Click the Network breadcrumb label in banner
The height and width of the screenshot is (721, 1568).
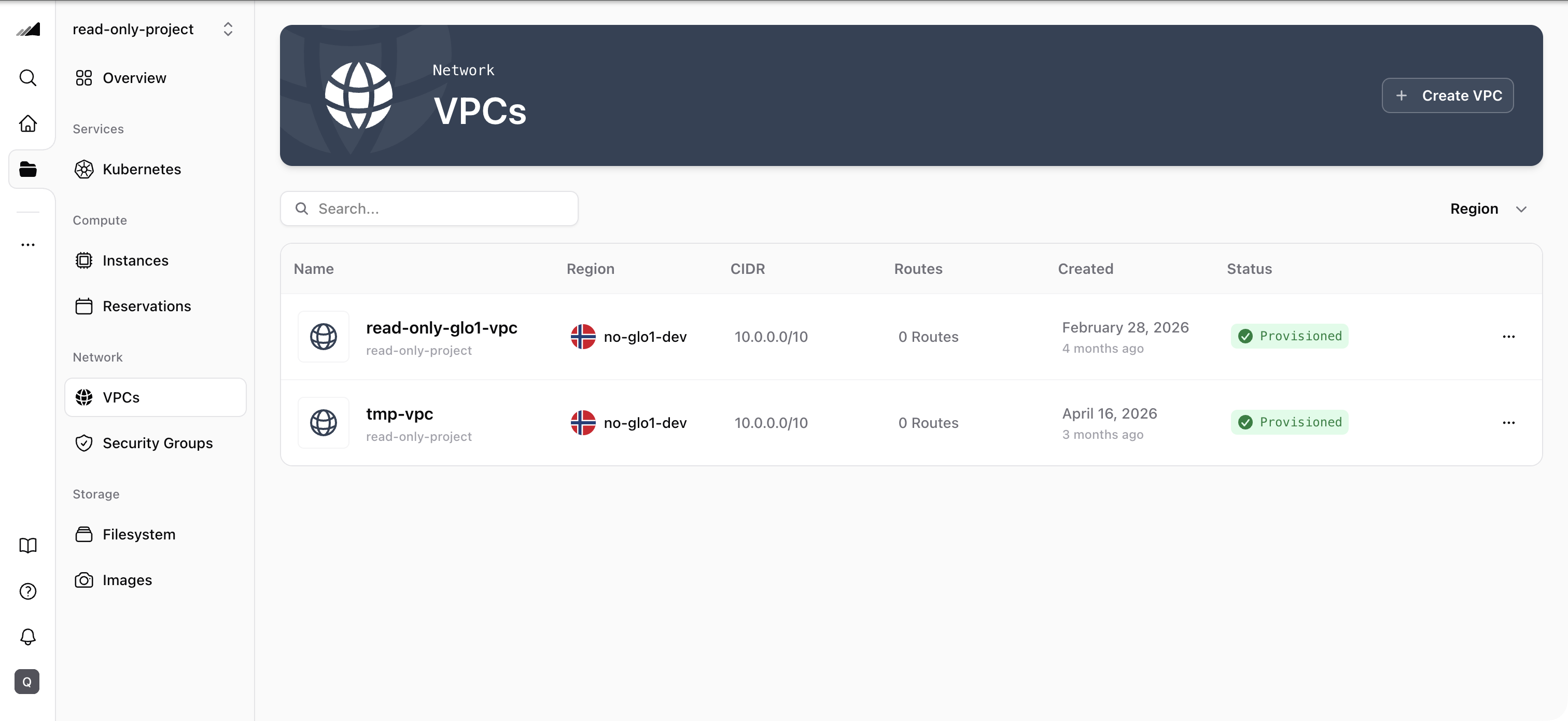(463, 70)
